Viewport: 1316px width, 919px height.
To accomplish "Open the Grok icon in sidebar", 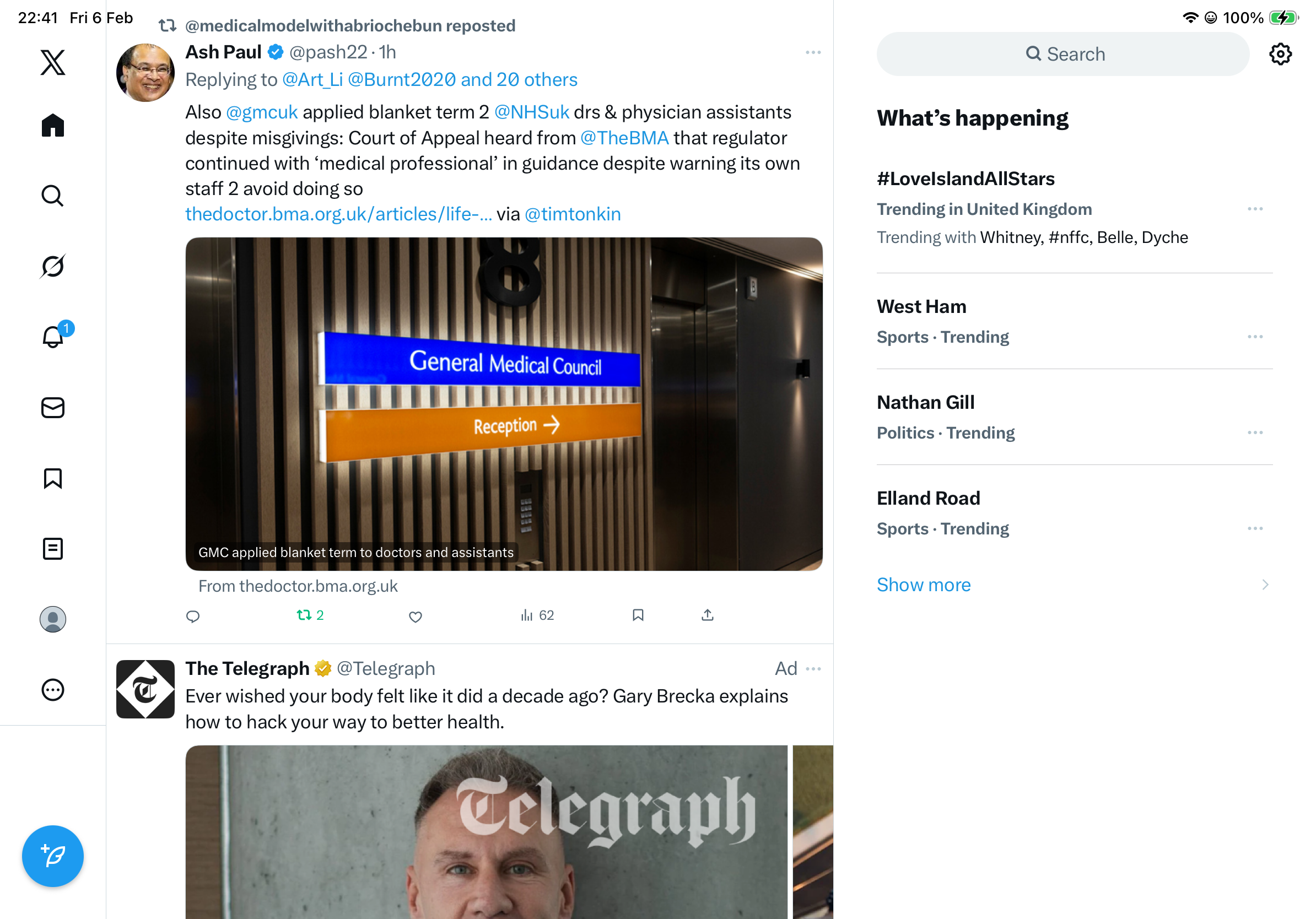I will [53, 267].
